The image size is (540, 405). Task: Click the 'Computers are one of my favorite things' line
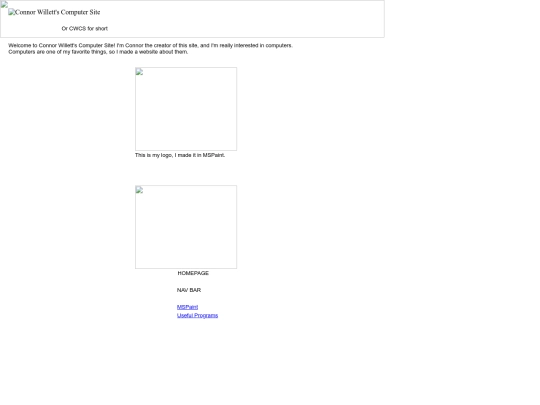[98, 52]
